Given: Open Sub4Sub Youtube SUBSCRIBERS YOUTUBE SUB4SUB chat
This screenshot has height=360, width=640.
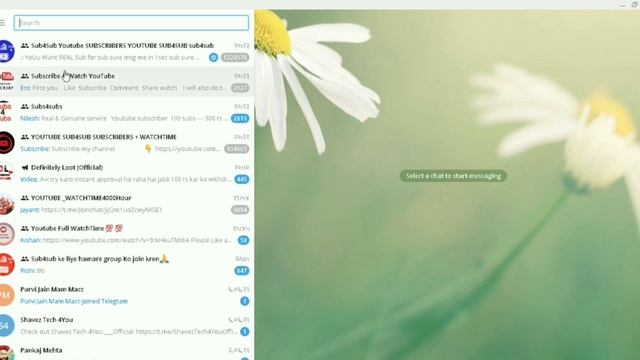Looking at the screenshot, I should (x=127, y=51).
